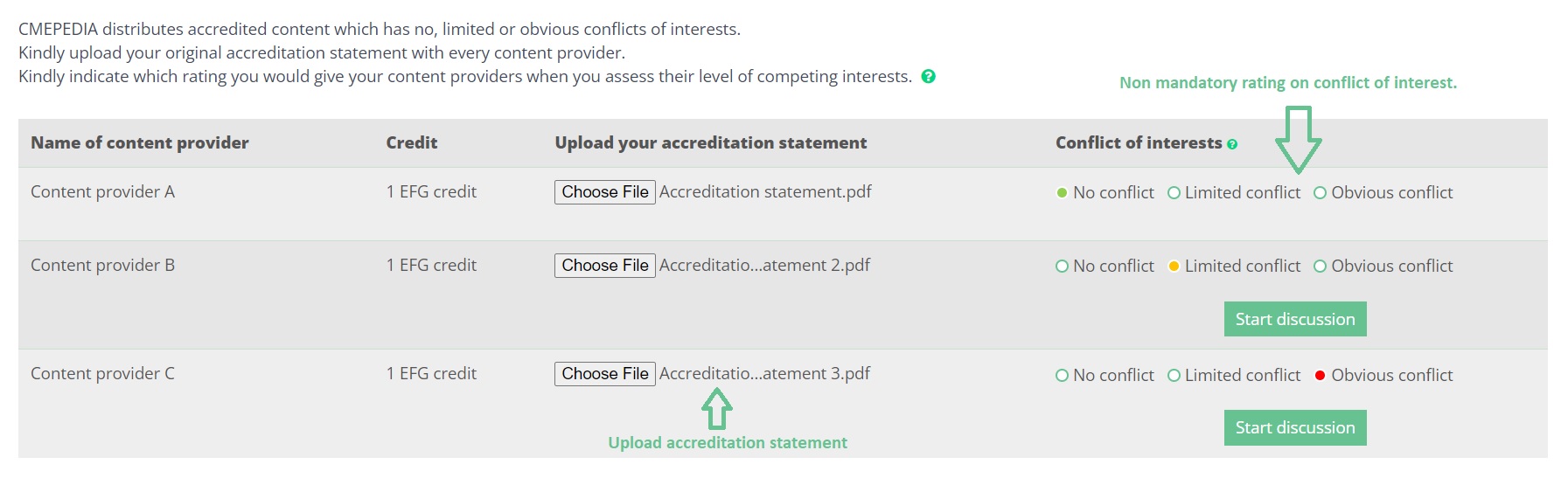
Task: Choose File for Content provider A
Action: coord(605,192)
